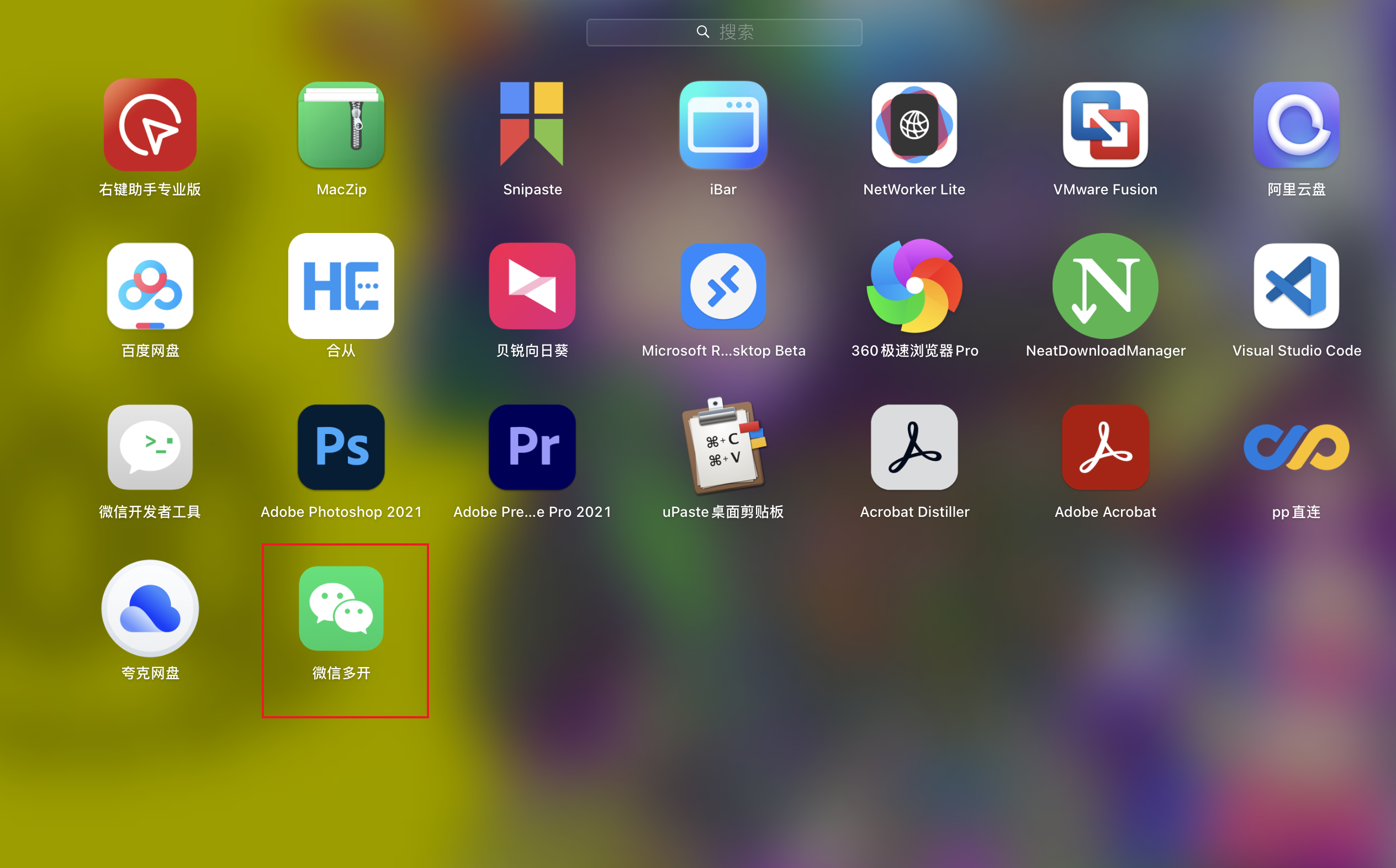
Task: Open NetWorker Lite
Action: coord(914,125)
